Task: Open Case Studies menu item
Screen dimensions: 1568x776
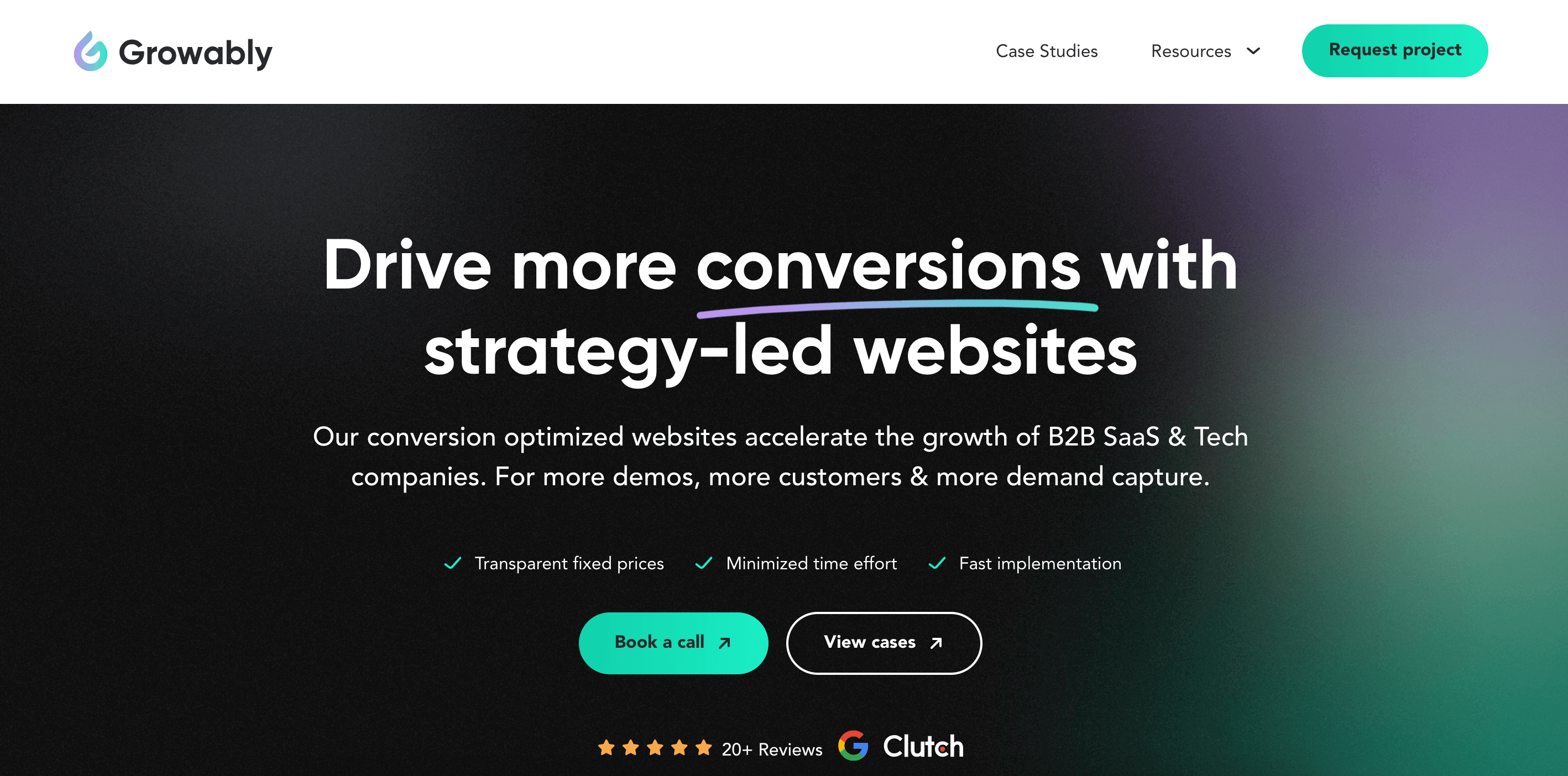Action: [x=1047, y=50]
